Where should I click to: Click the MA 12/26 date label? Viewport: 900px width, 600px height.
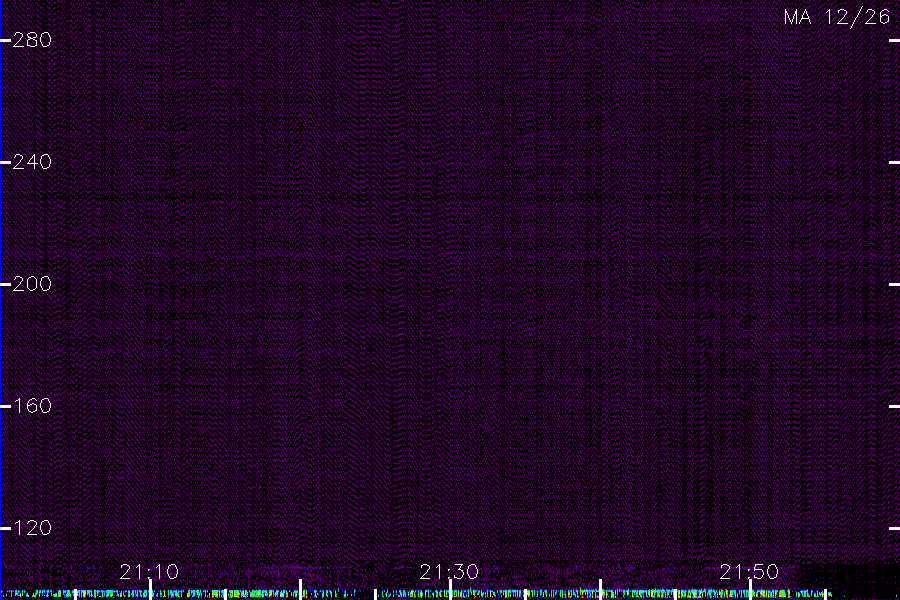(x=837, y=17)
